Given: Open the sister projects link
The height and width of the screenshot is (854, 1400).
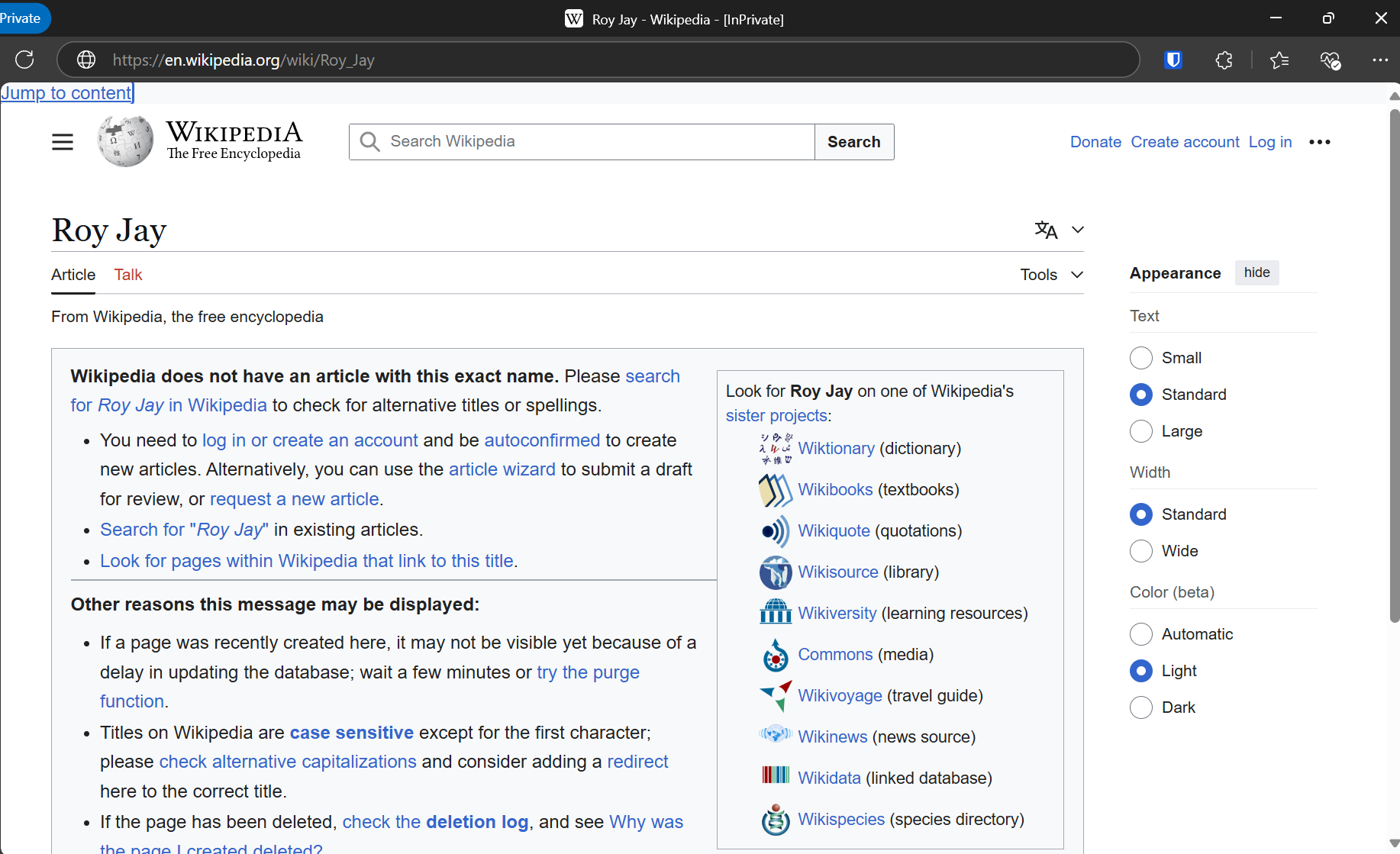Looking at the screenshot, I should click(776, 416).
